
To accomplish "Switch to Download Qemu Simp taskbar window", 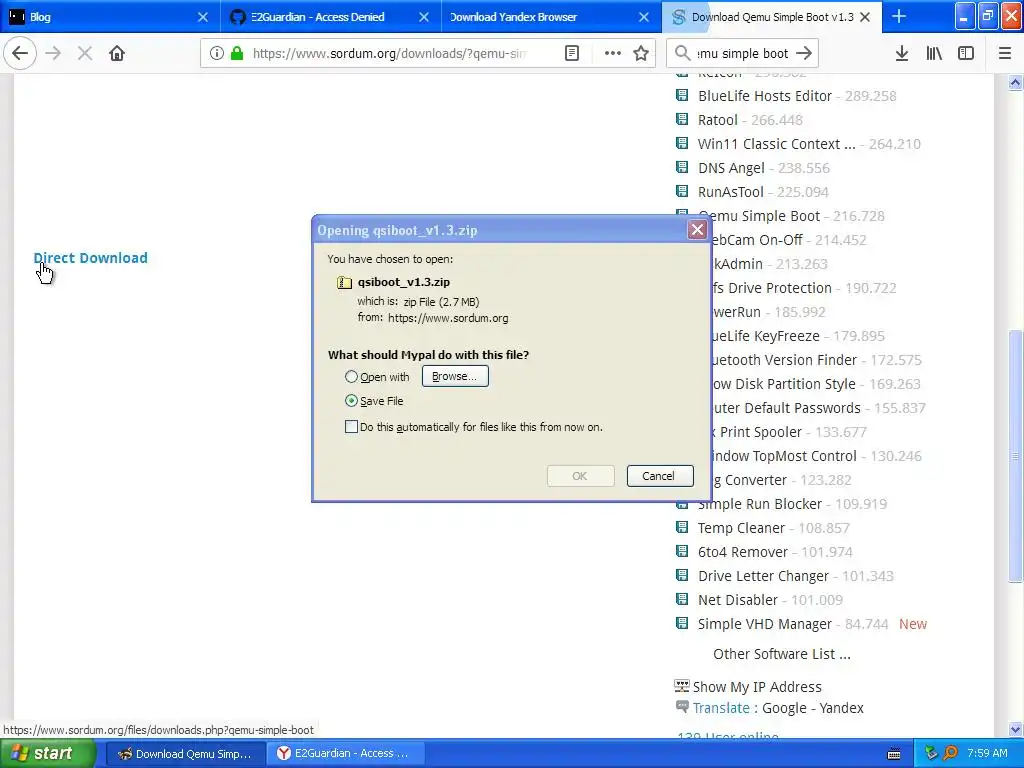I will point(184,754).
